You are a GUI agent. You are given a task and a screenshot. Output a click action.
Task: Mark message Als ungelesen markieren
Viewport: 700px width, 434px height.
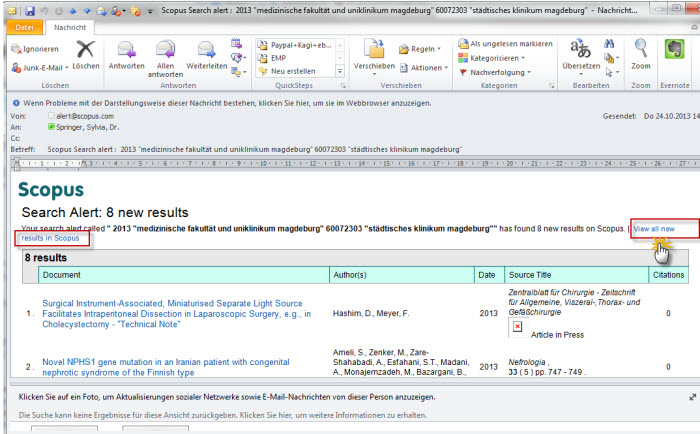pyautogui.click(x=505, y=43)
